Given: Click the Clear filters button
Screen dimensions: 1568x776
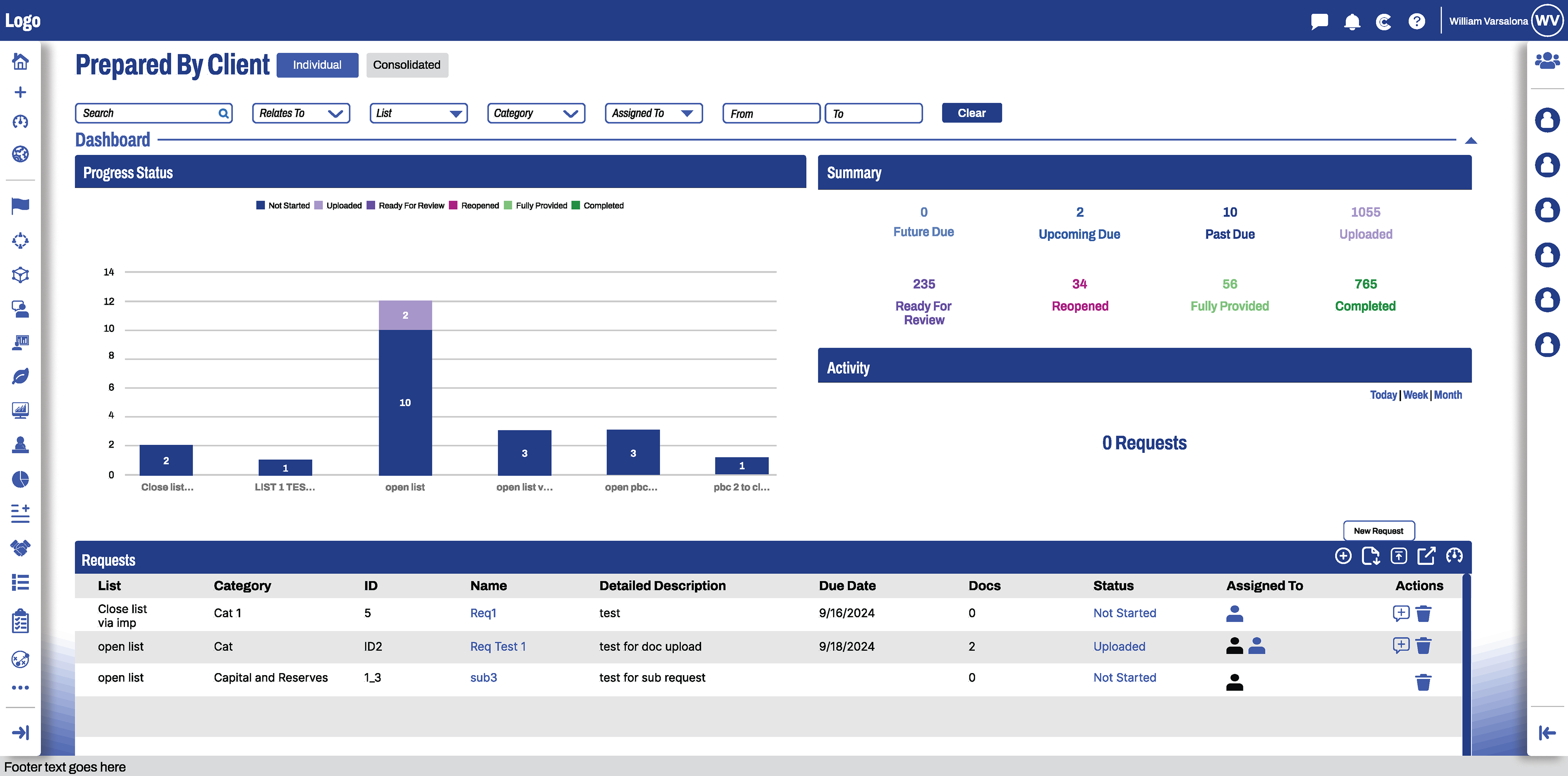Looking at the screenshot, I should (x=971, y=113).
